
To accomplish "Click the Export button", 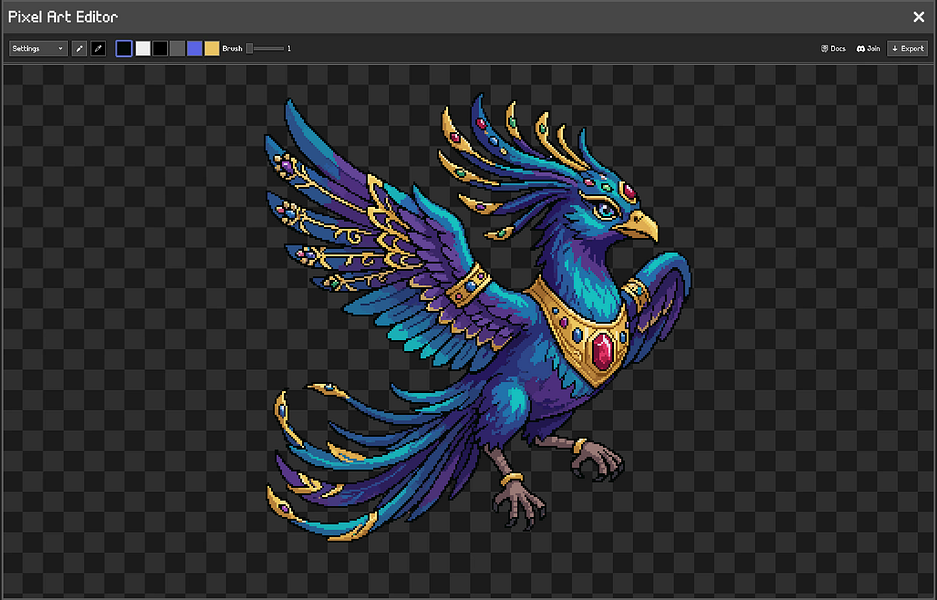I will (907, 48).
